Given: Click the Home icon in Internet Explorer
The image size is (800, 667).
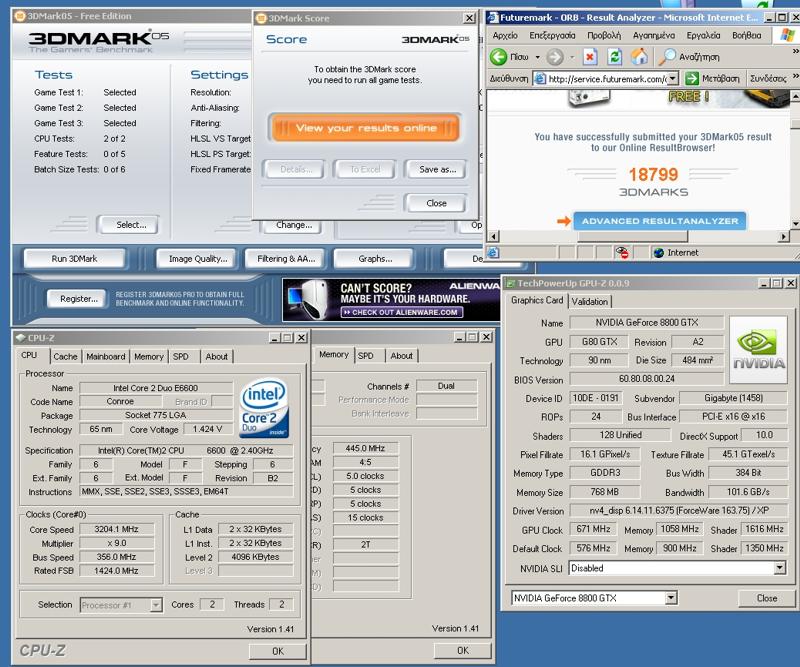Looking at the screenshot, I should (x=639, y=56).
